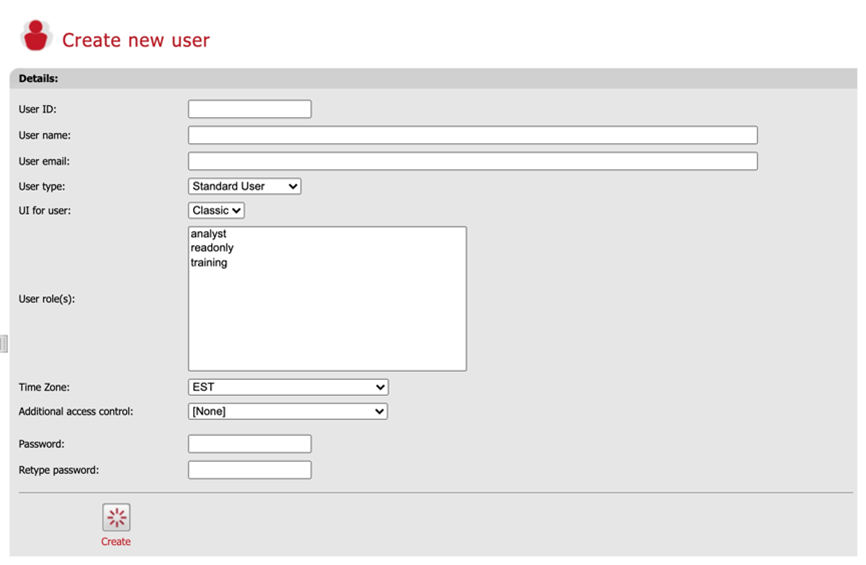Select the readonly role option
Image resolution: width=866 pixels, height=565 pixels.
pyautogui.click(x=212, y=248)
